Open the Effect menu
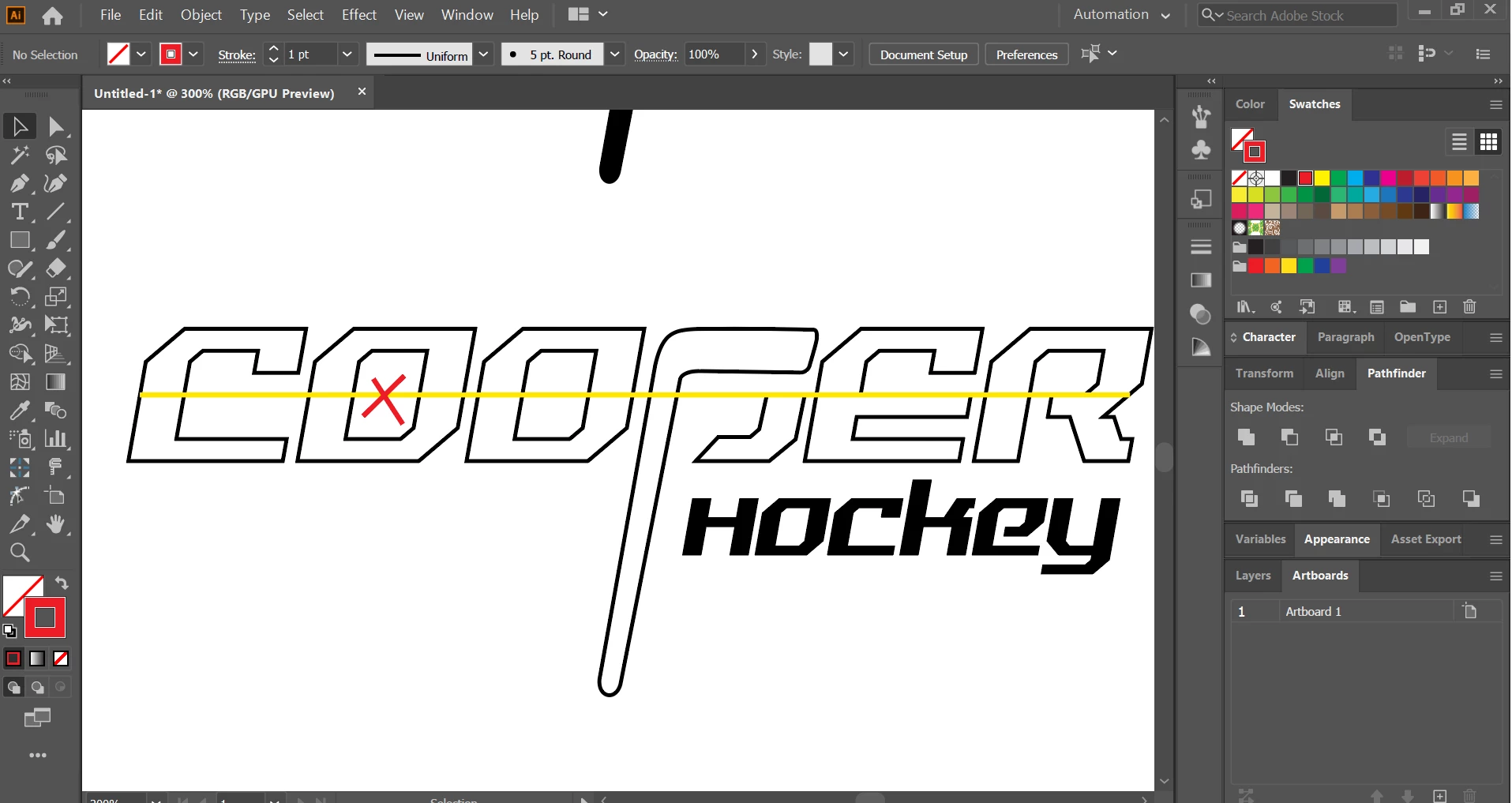 coord(359,15)
